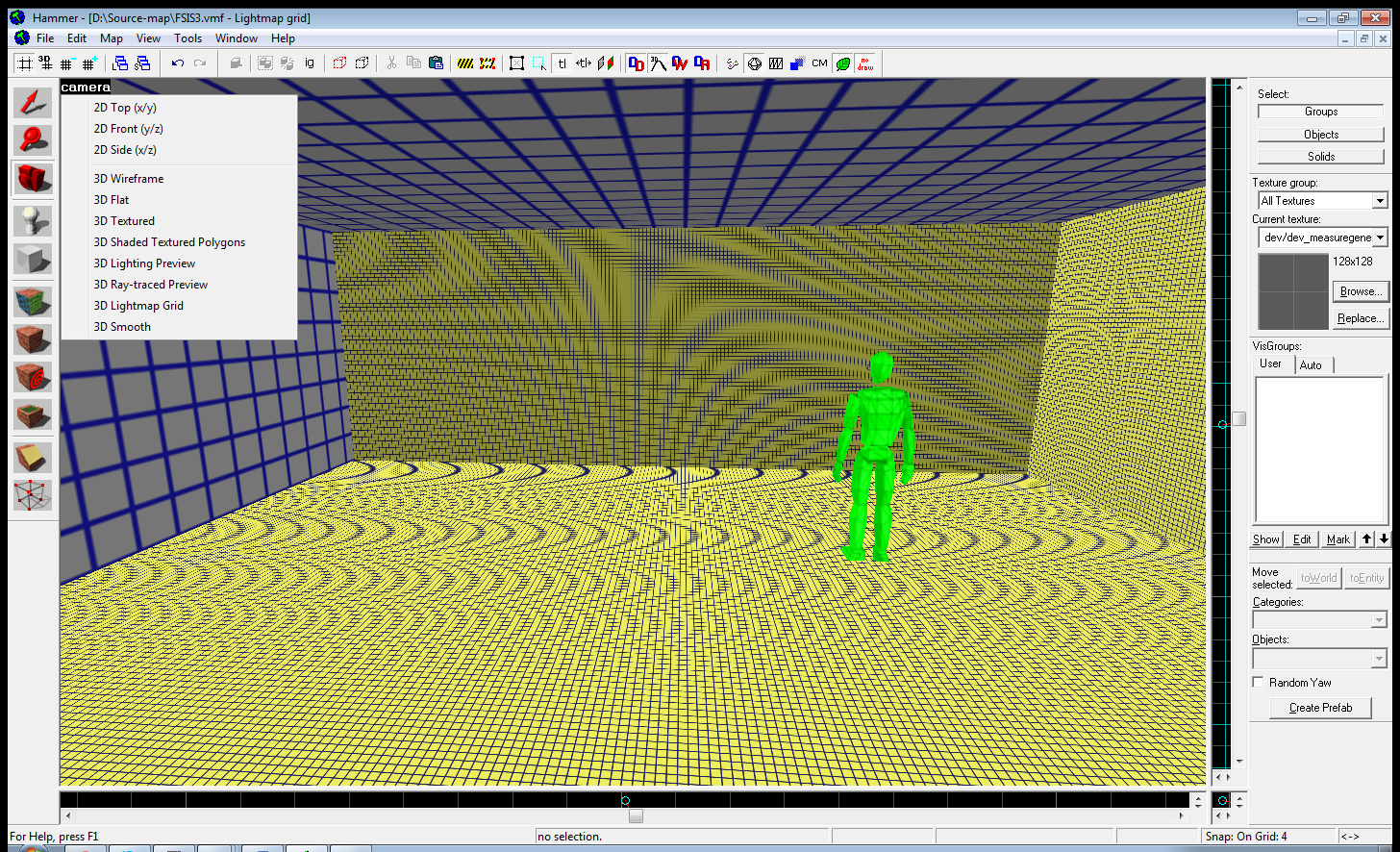Select the Block tool white cube
This screenshot has height=852, width=1400.
point(33,260)
